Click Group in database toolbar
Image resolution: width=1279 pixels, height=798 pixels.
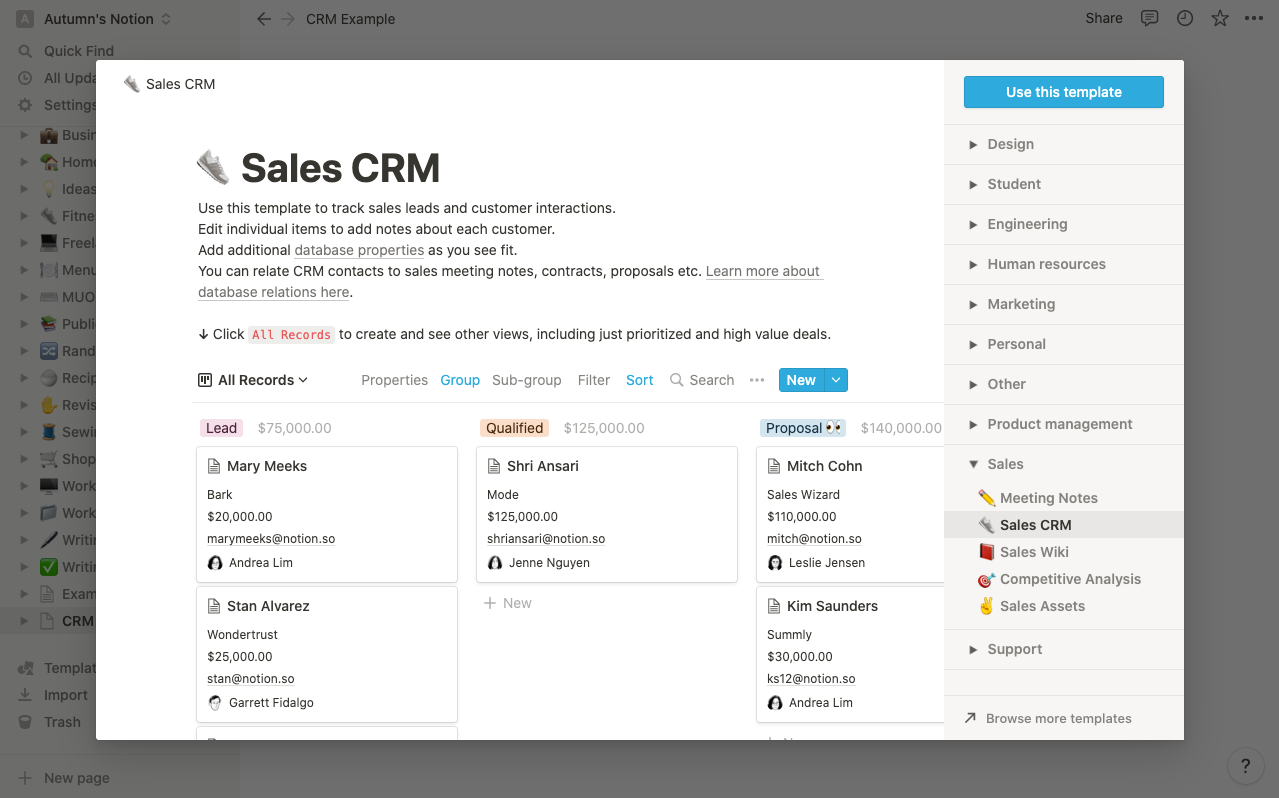[x=460, y=380]
